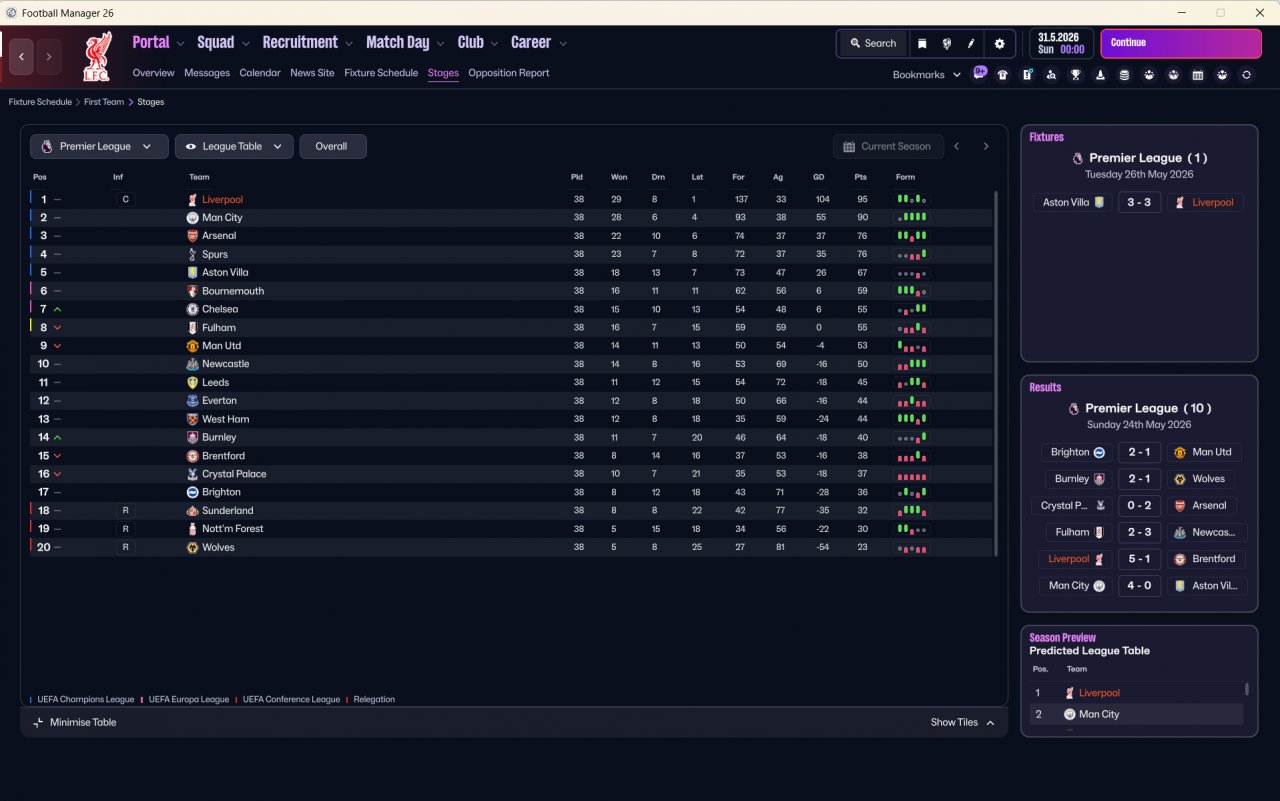Sort table by the GD column header
The width and height of the screenshot is (1280, 801).
(819, 177)
